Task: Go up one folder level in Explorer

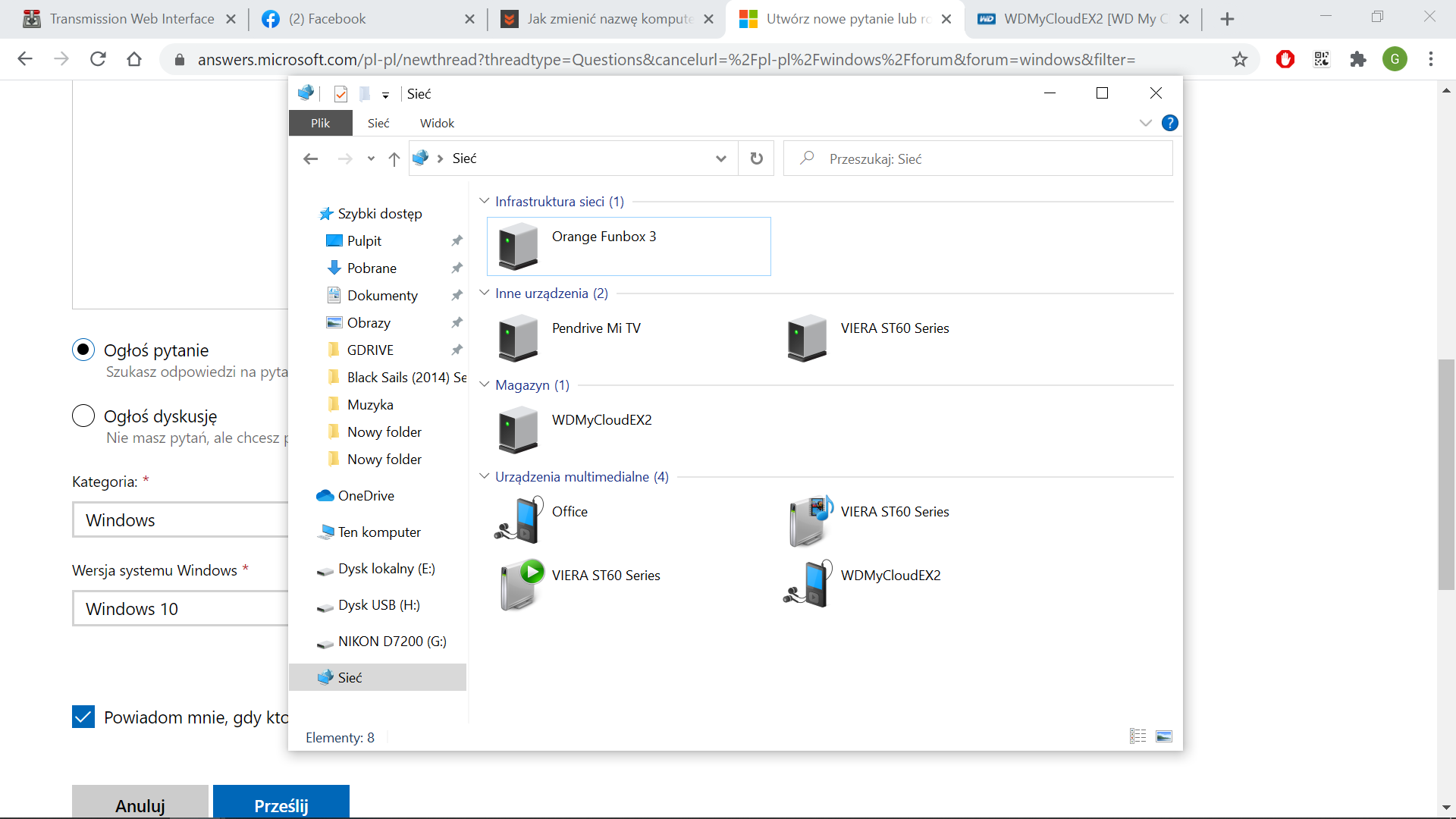Action: point(394,158)
